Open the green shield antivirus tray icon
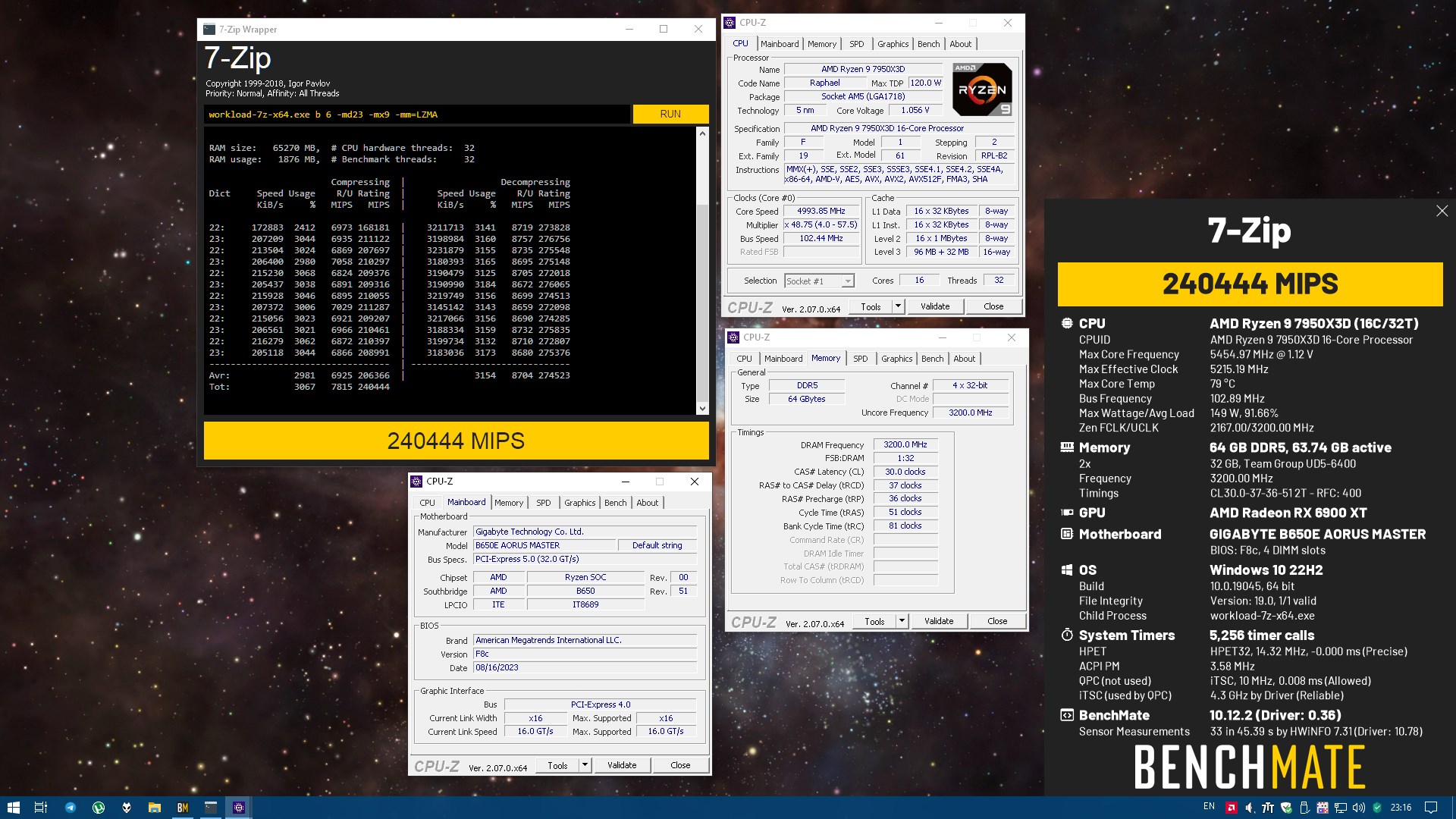The width and height of the screenshot is (1456, 819). click(x=1377, y=808)
